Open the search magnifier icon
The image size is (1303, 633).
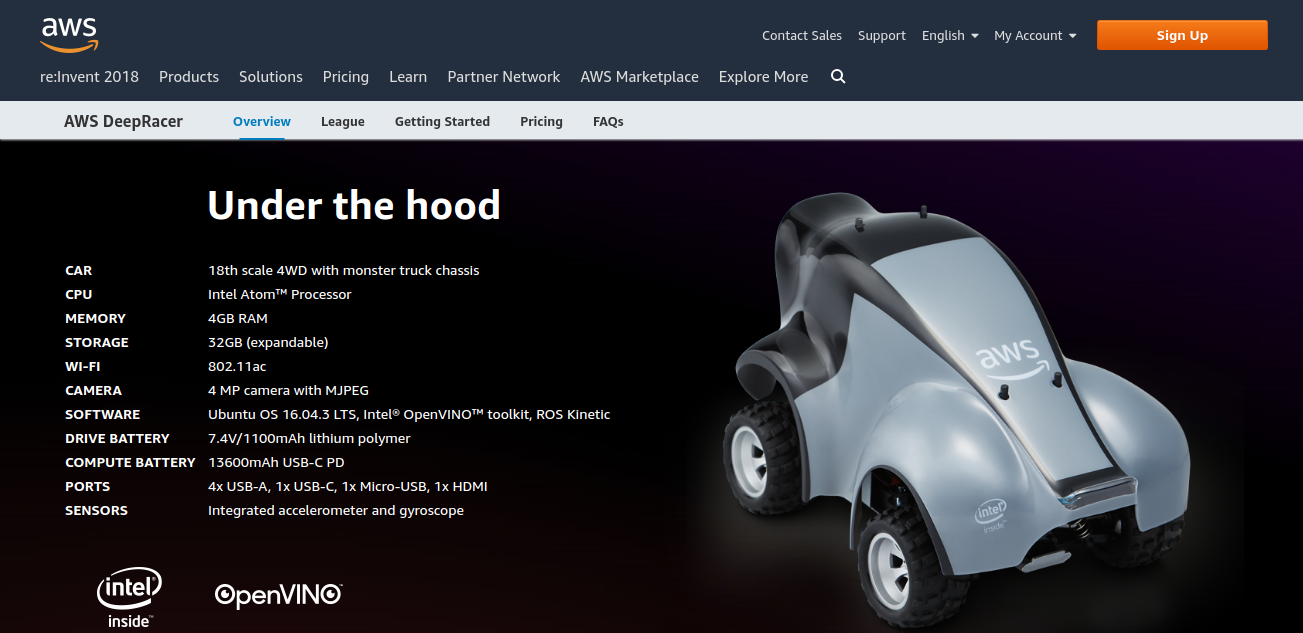click(x=838, y=76)
